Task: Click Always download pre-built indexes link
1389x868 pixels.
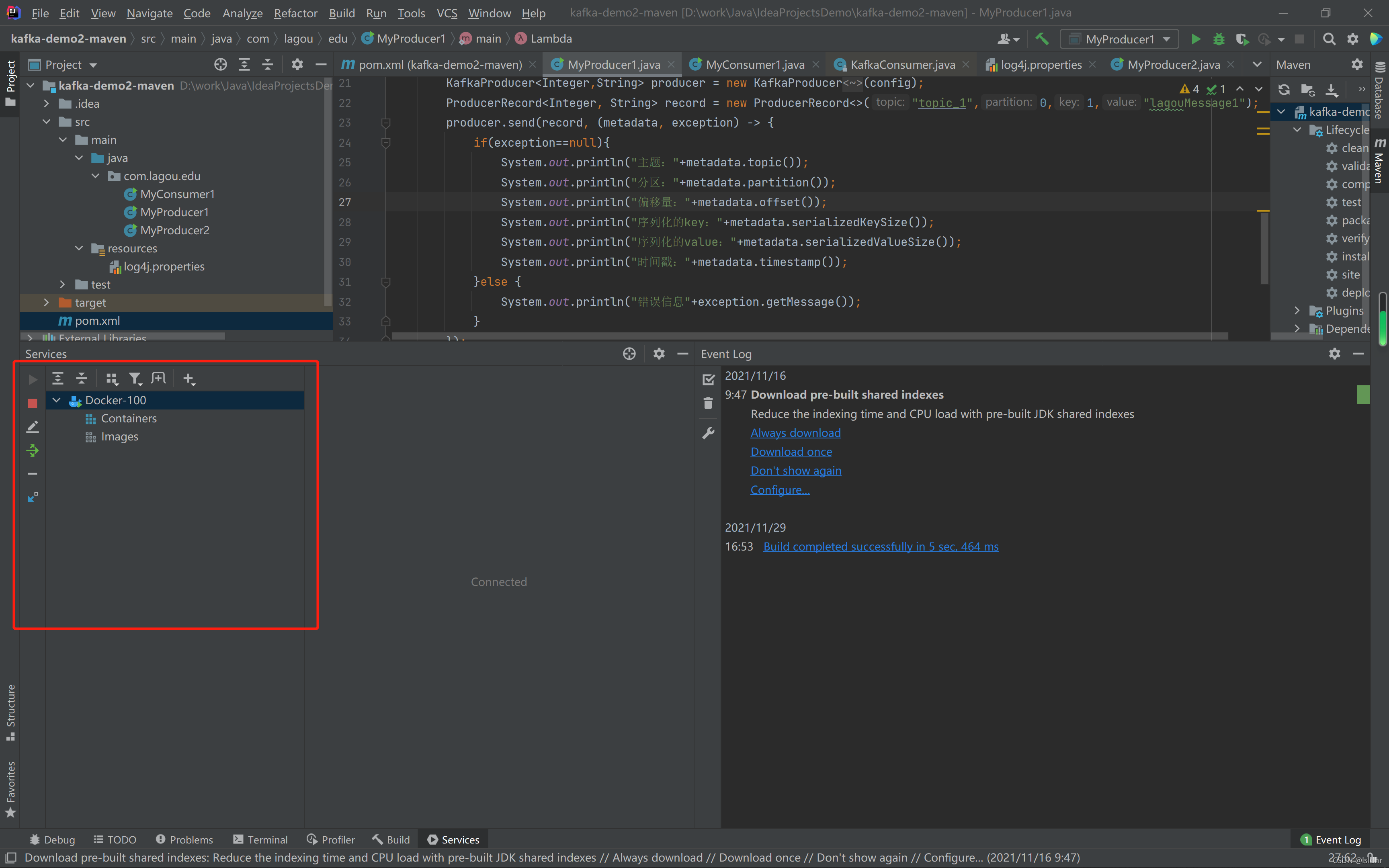Action: point(795,432)
